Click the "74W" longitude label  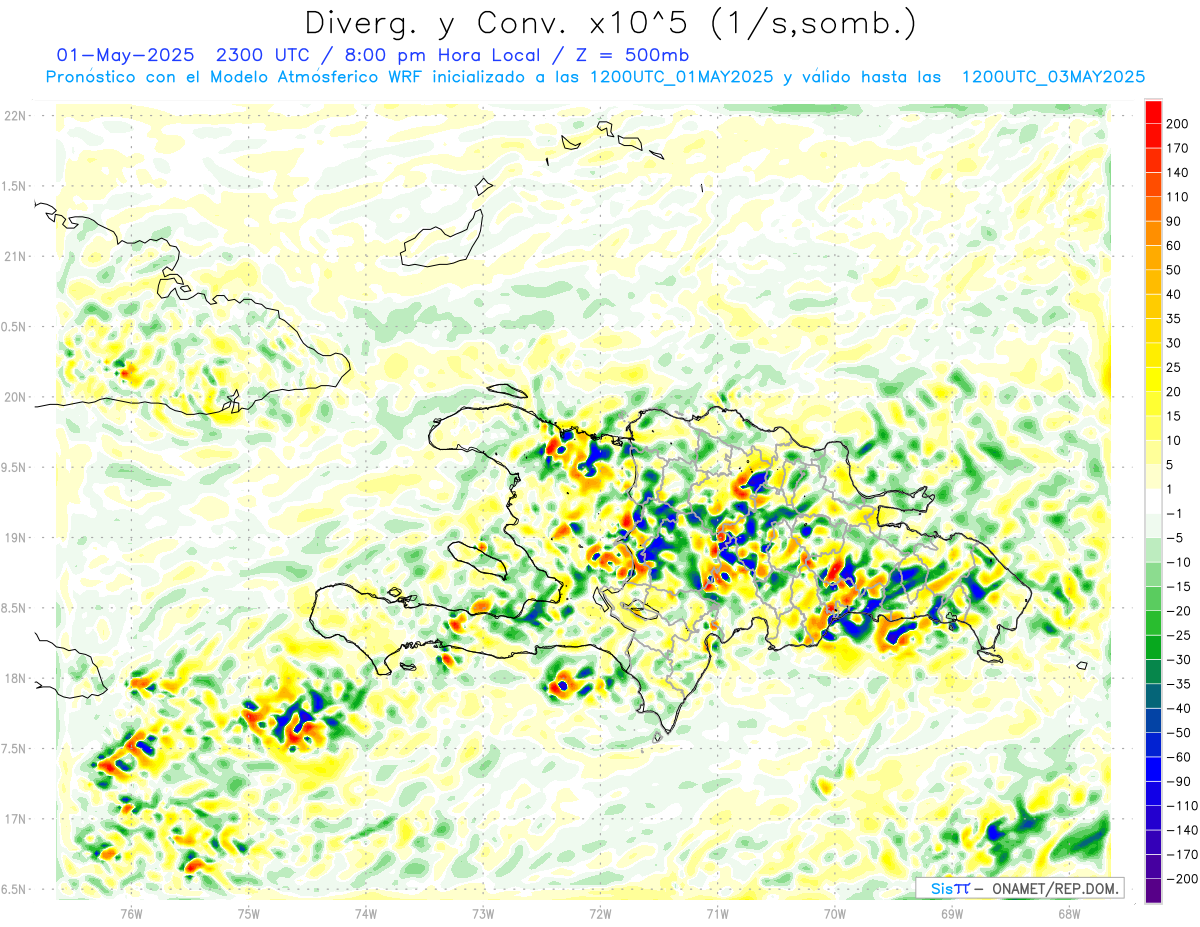point(366,914)
